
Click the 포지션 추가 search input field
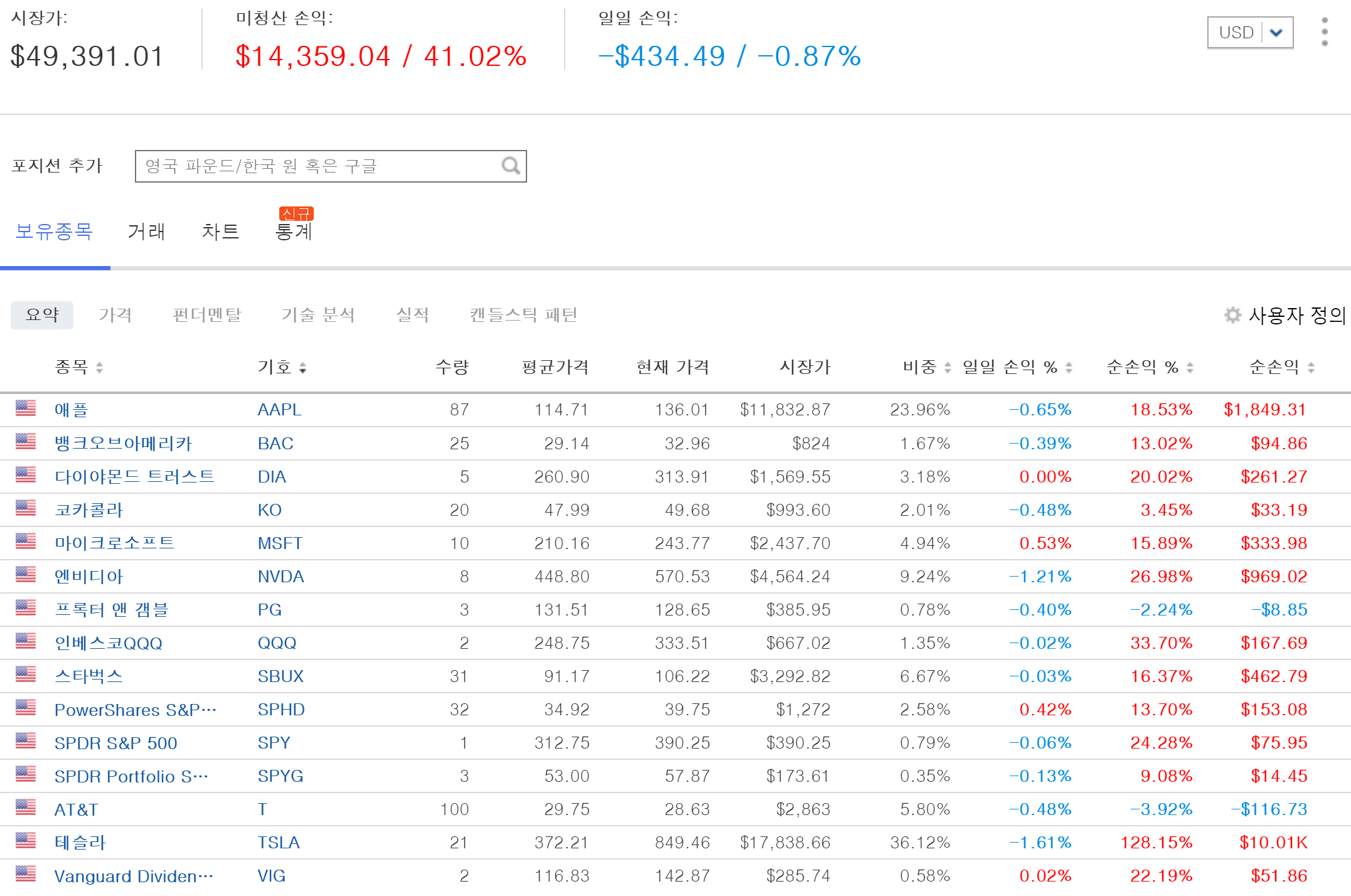pyautogui.click(x=331, y=166)
